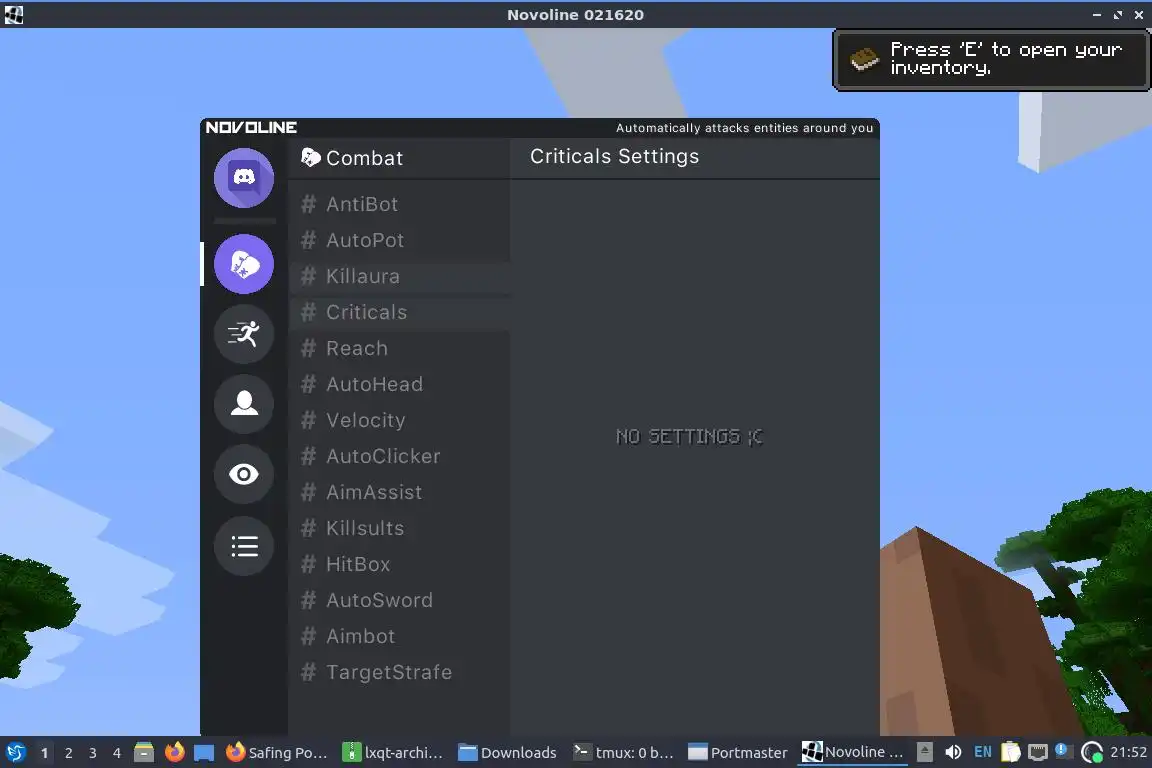The image size is (1152, 768).
Task: Switch to the Safing Po... Firefox window
Action: click(276, 752)
